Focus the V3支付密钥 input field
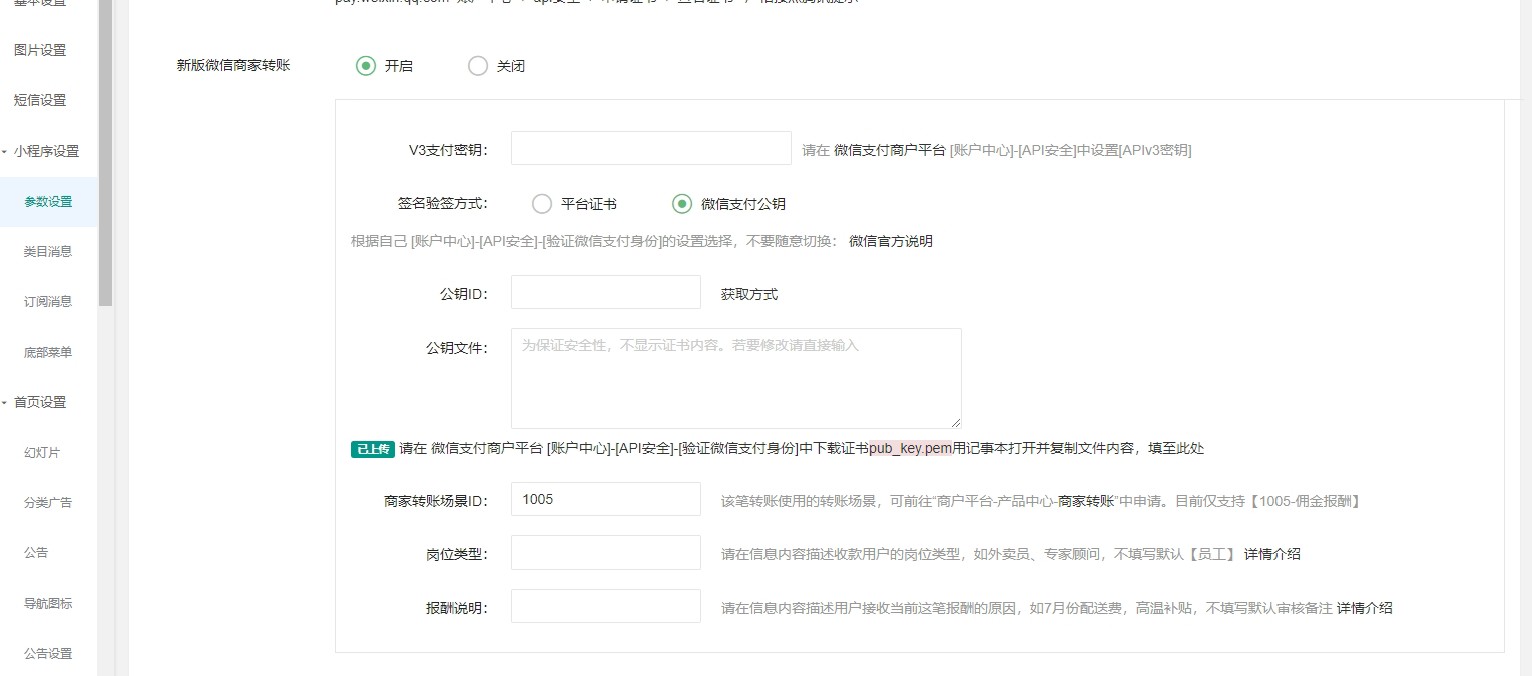Viewport: 1532px width, 676px height. tap(651, 148)
